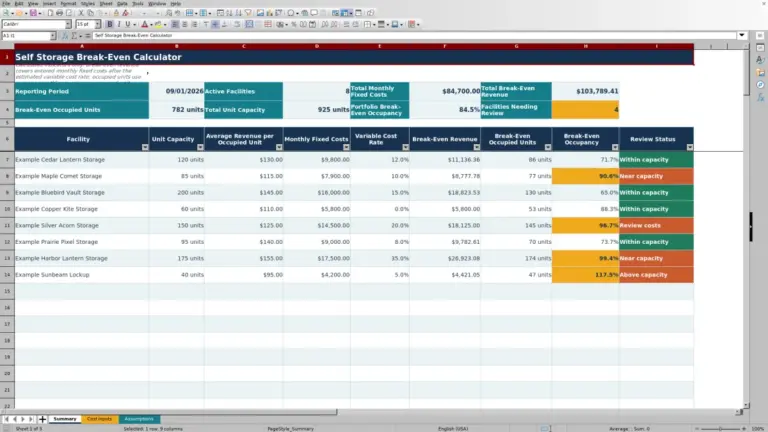Open the font size dropdown
Image resolution: width=768 pixels, height=432 pixels.
(x=97, y=24)
